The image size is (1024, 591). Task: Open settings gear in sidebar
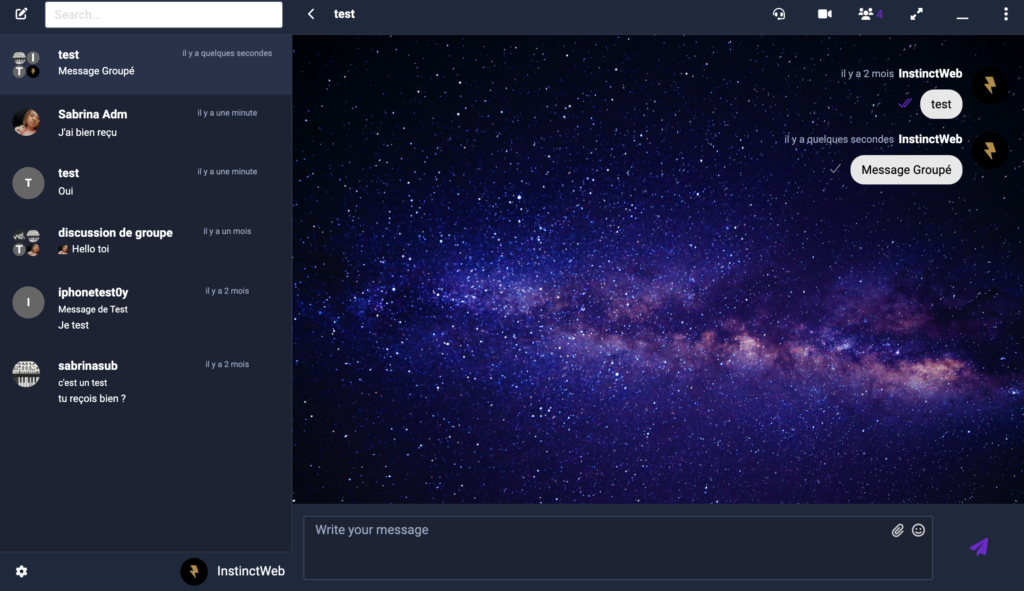[x=21, y=571]
